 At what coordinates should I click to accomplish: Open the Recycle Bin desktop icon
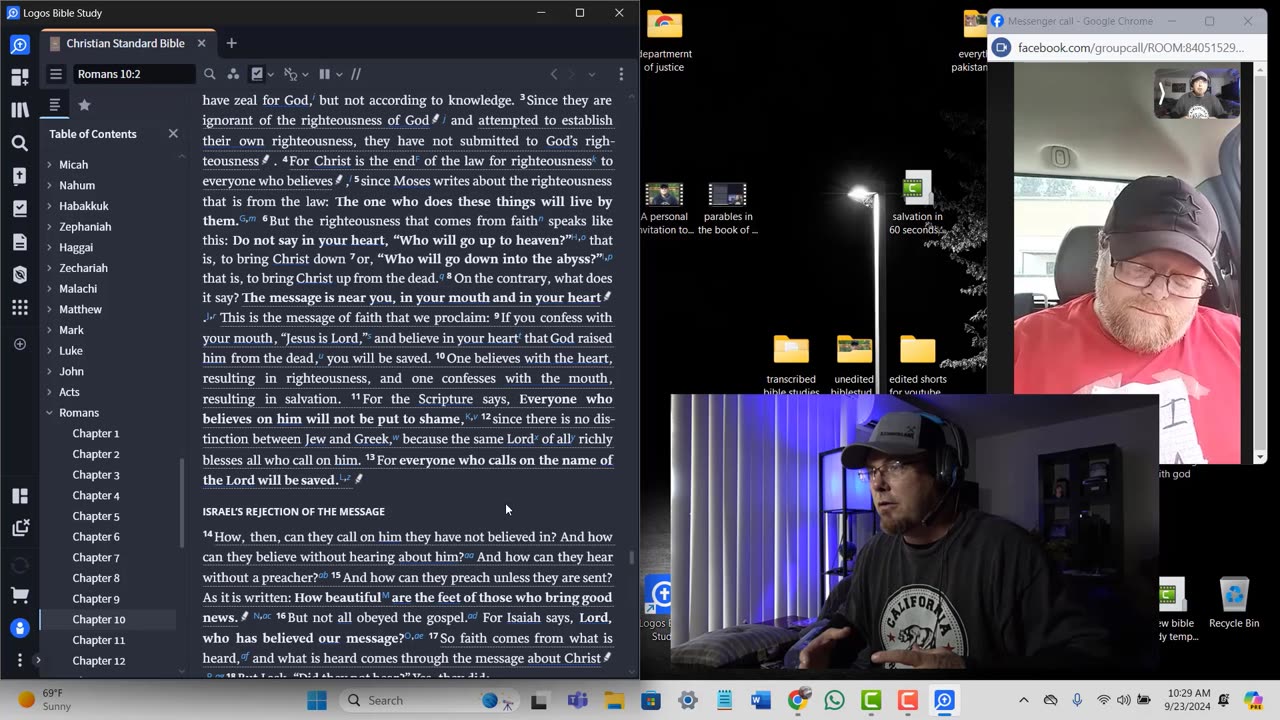coord(1234,603)
